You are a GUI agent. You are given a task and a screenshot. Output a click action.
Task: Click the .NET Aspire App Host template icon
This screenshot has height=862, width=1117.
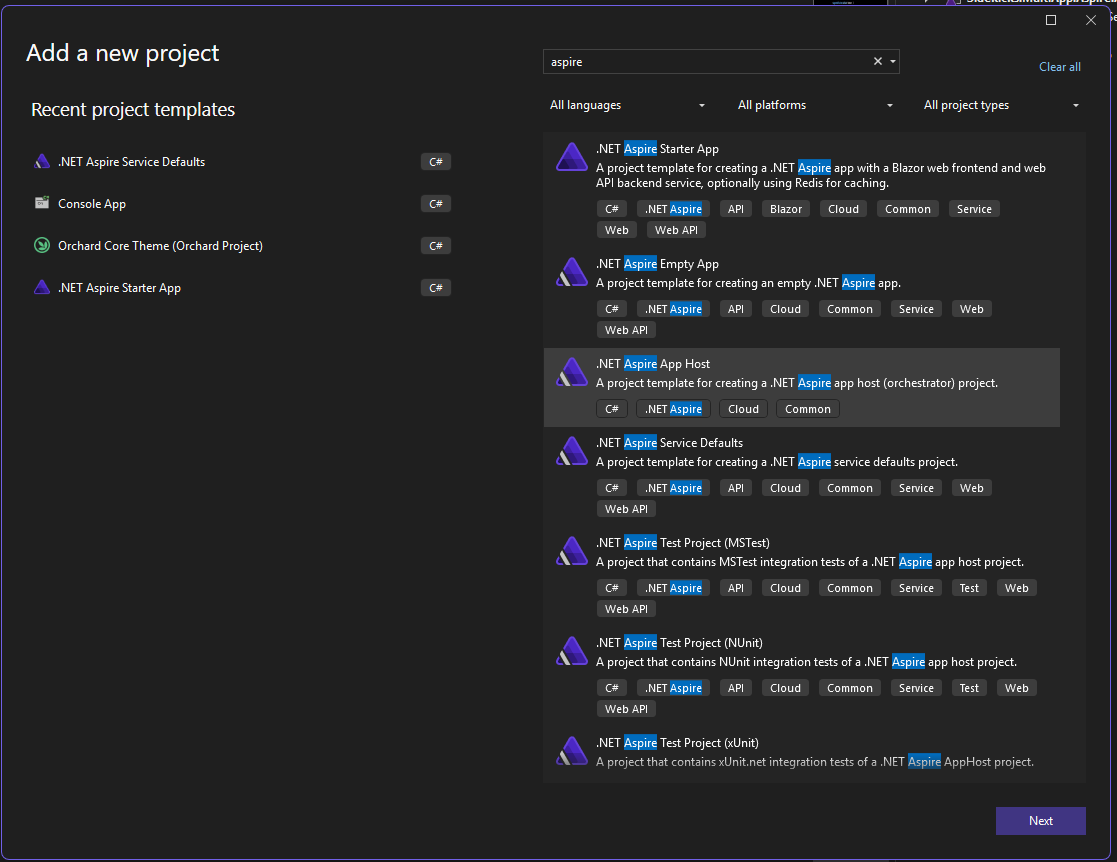tap(571, 371)
